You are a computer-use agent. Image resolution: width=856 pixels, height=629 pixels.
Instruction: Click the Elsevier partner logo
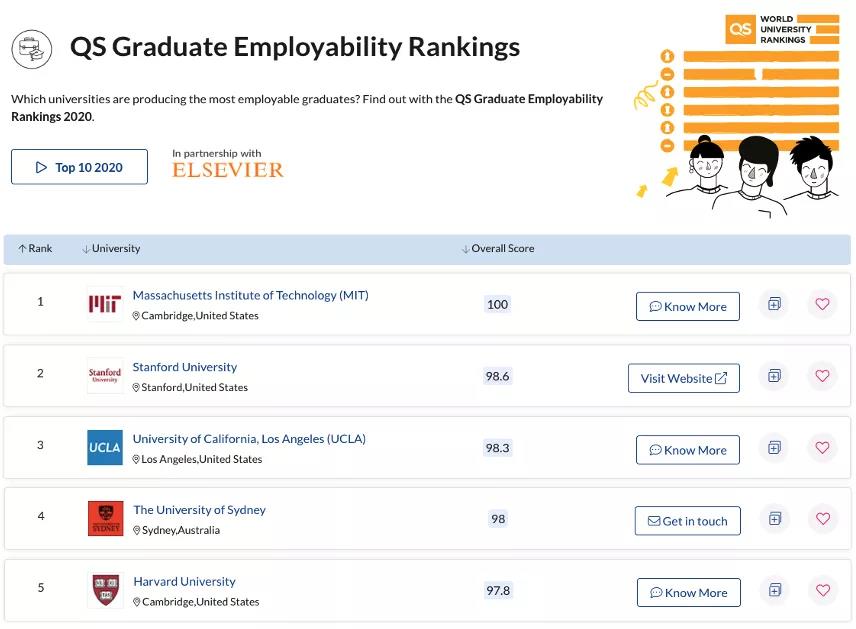pyautogui.click(x=228, y=170)
